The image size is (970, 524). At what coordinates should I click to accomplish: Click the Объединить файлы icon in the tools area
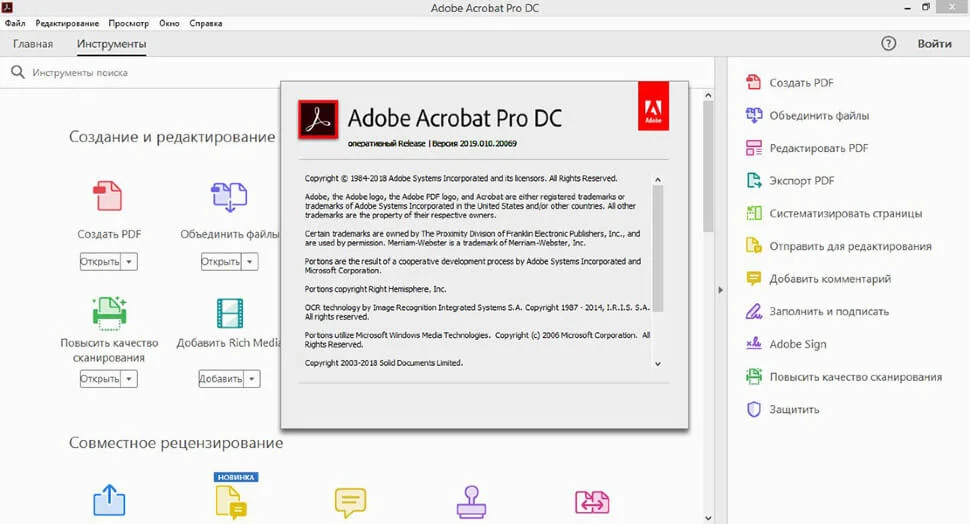229,197
